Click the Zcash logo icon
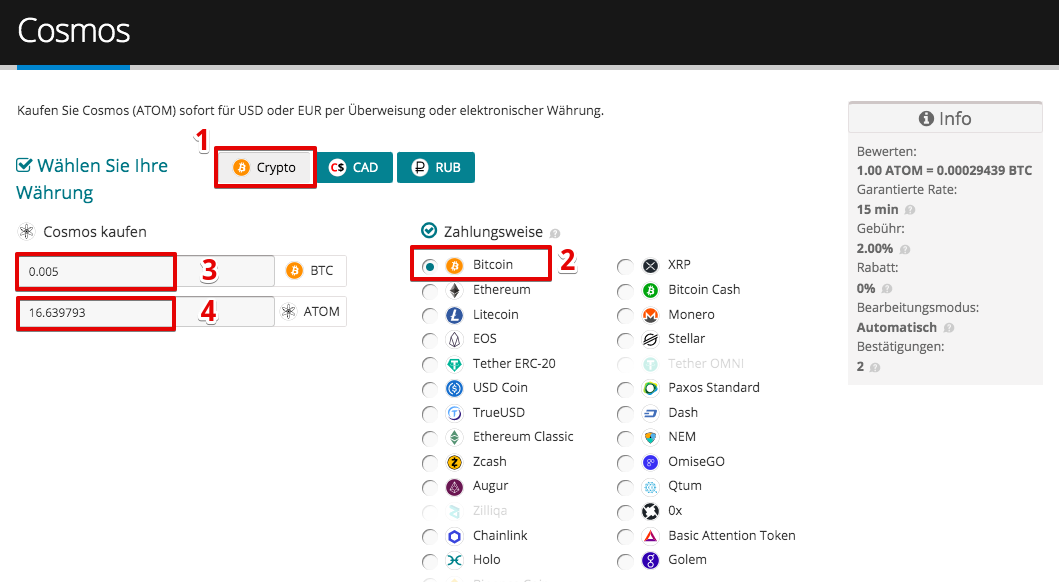The height and width of the screenshot is (582, 1059). pos(455,462)
